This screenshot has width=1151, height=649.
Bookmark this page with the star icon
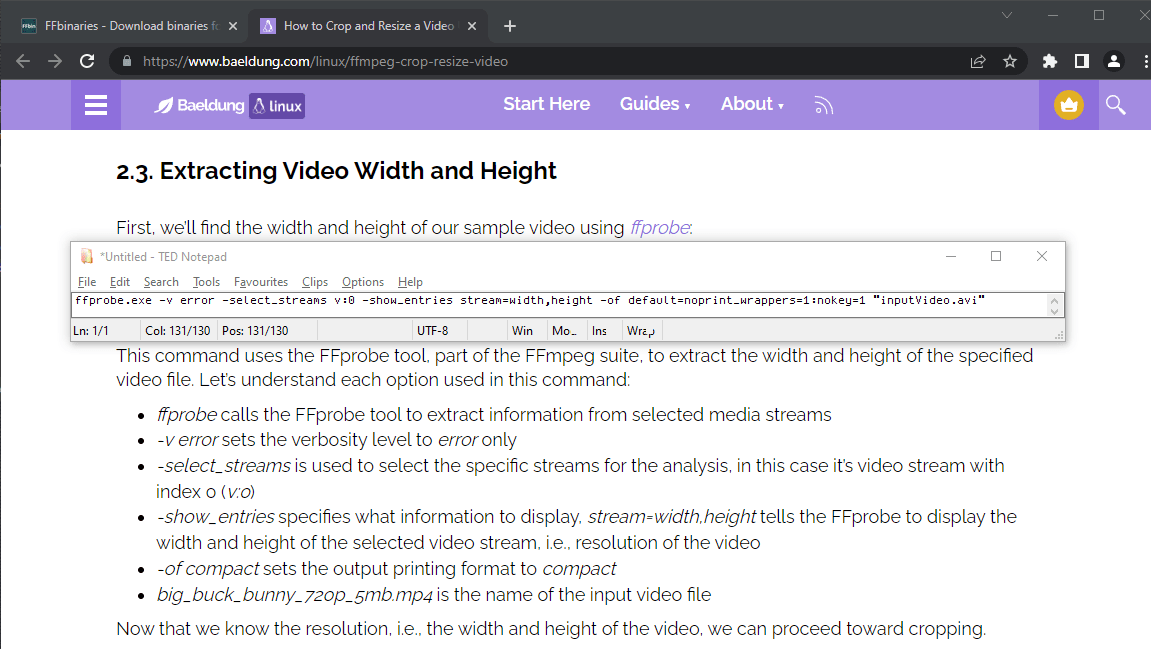pyautogui.click(x=1010, y=61)
